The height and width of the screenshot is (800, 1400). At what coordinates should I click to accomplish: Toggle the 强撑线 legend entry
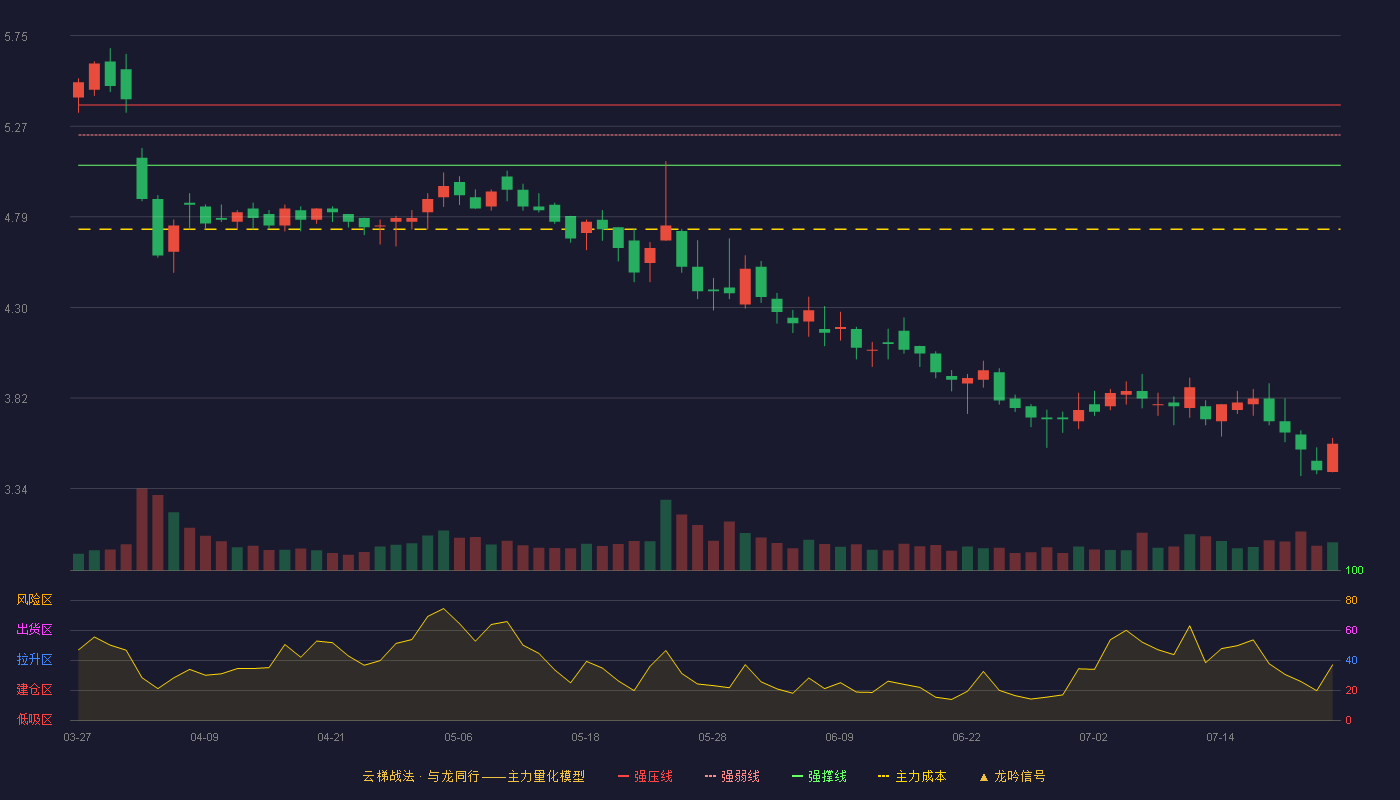click(819, 776)
